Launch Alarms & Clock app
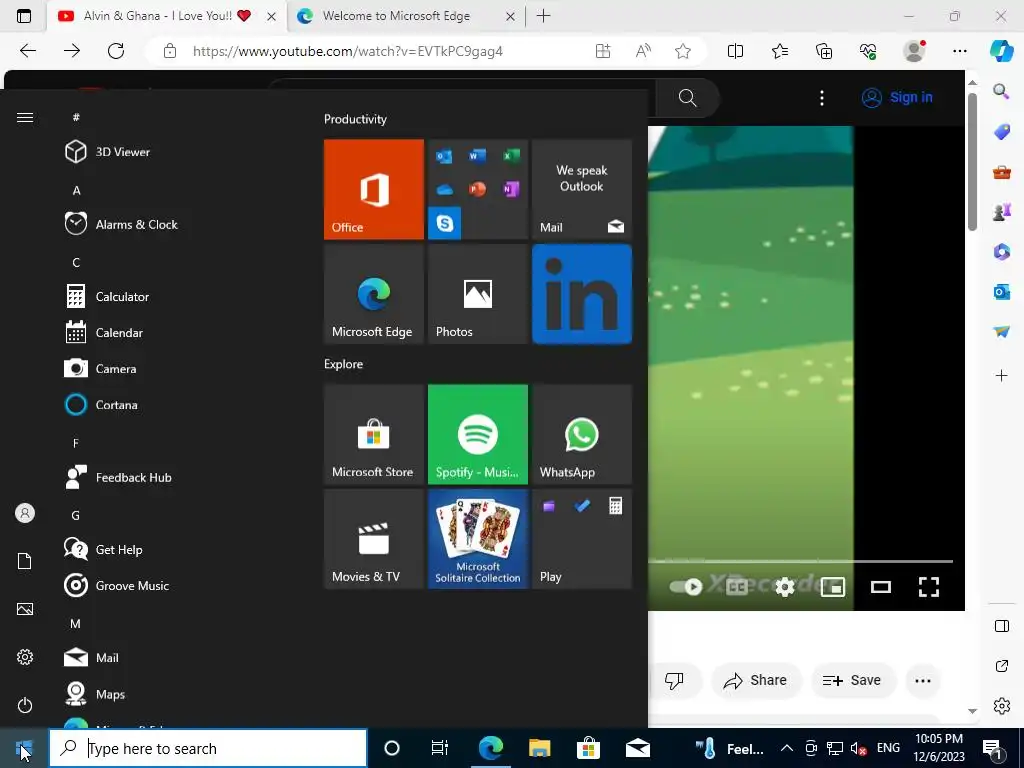This screenshot has width=1024, height=768. [x=121, y=224]
